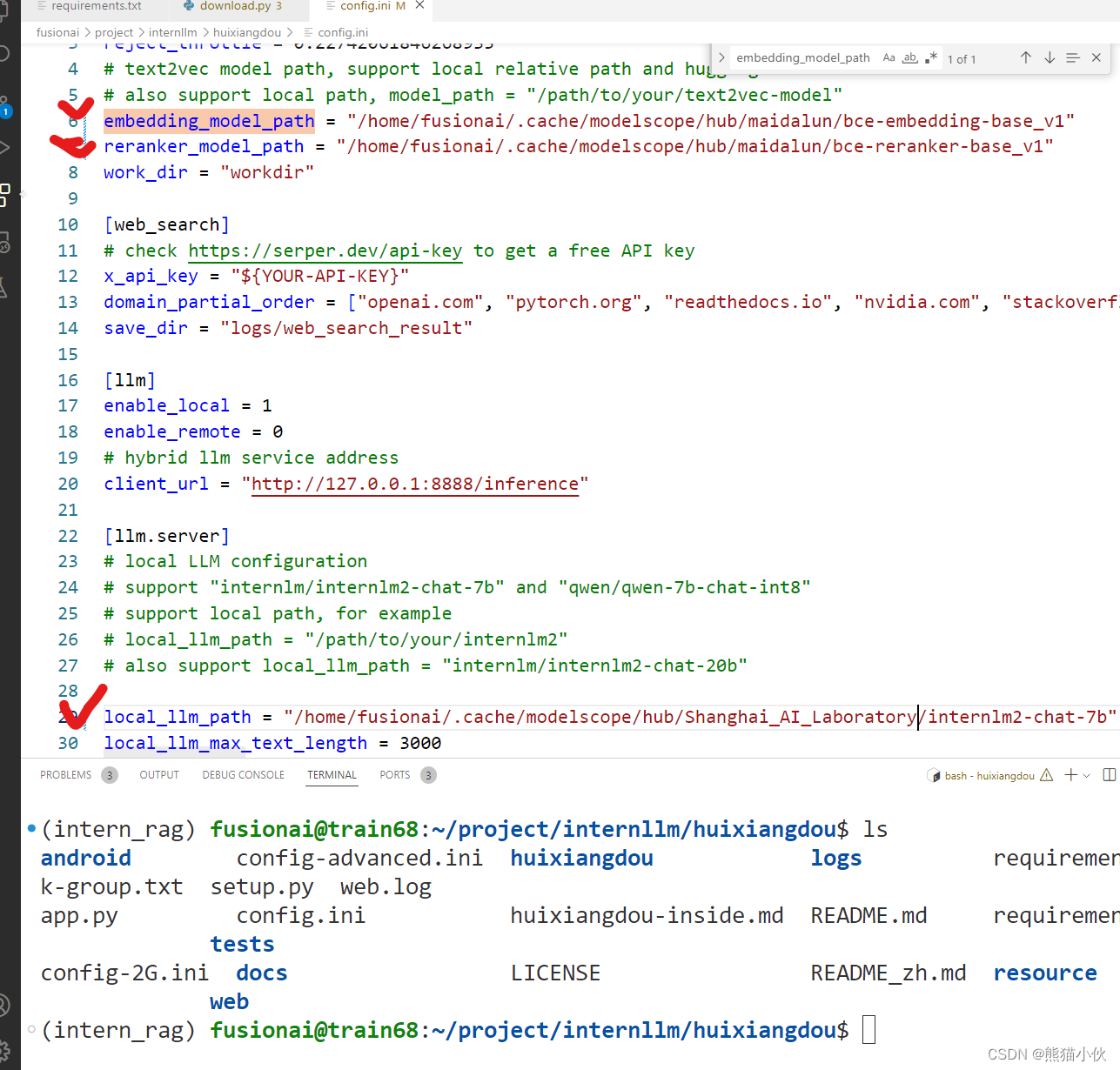1120x1070 pixels.
Task: Toggle Find in Selection icon
Action: pyautogui.click(x=1073, y=57)
